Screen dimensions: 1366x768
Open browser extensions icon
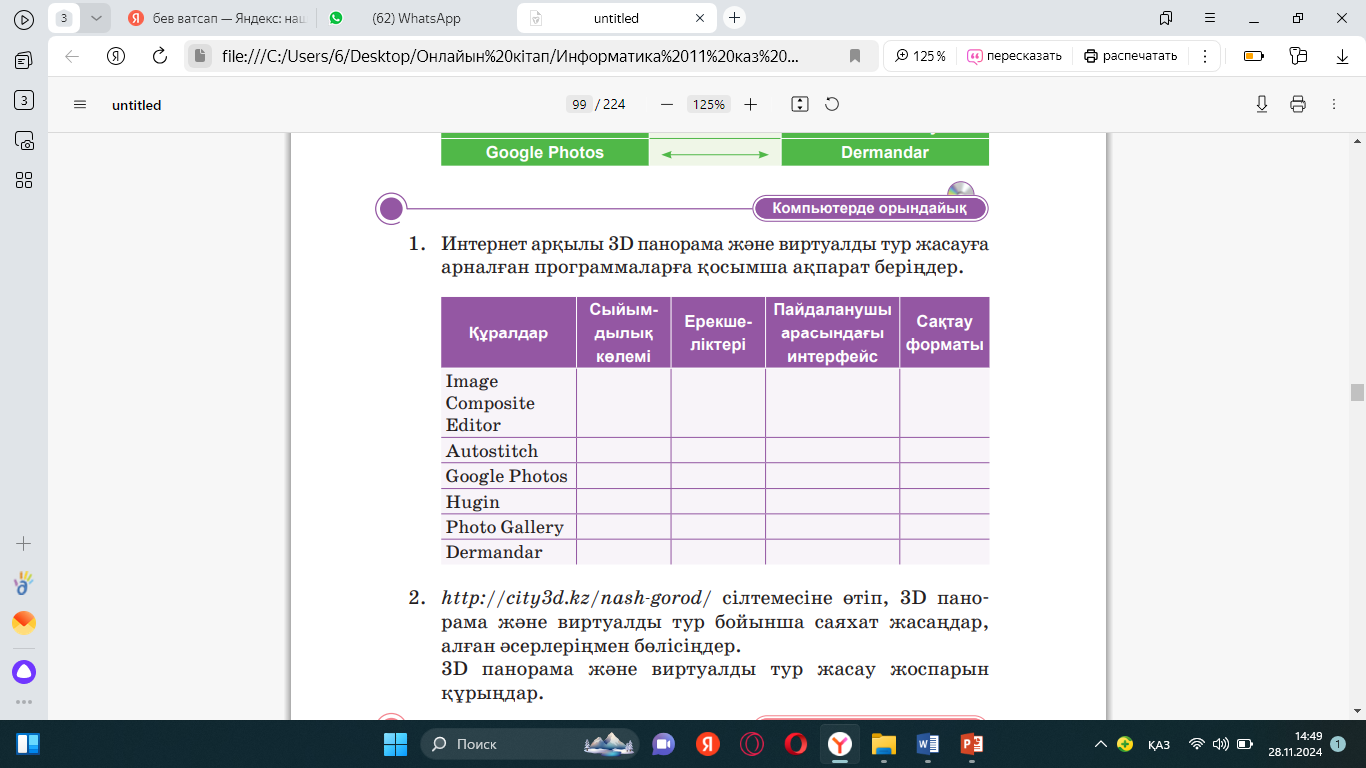click(x=1298, y=56)
